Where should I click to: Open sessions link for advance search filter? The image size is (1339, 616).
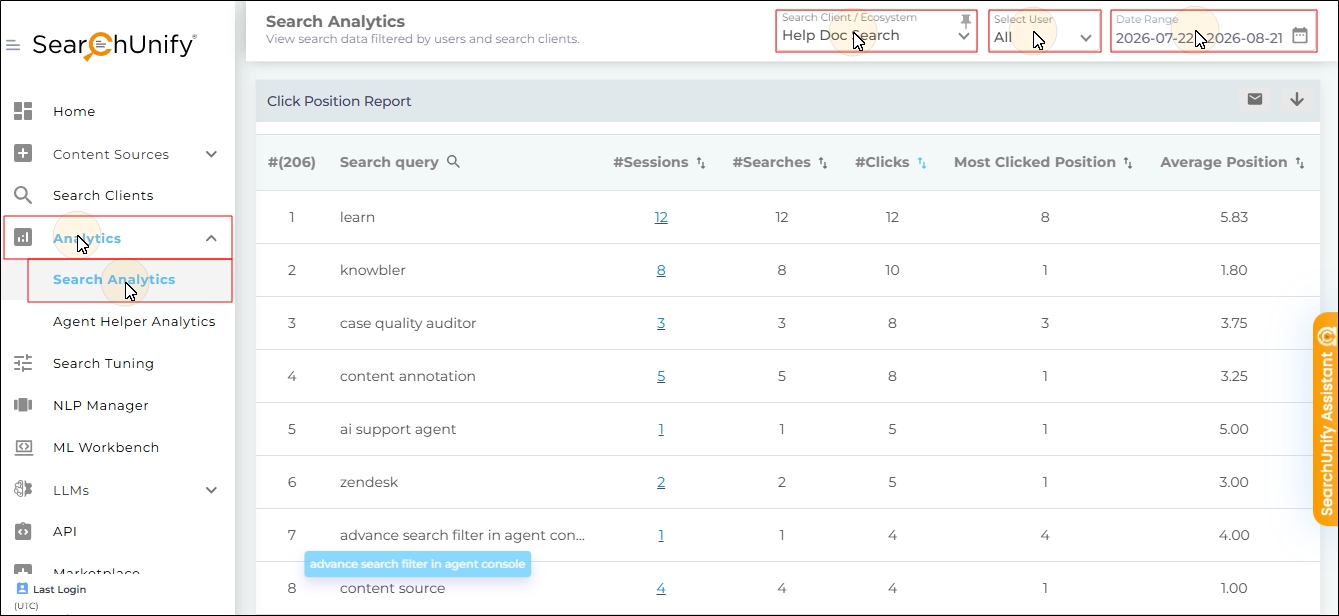click(661, 535)
